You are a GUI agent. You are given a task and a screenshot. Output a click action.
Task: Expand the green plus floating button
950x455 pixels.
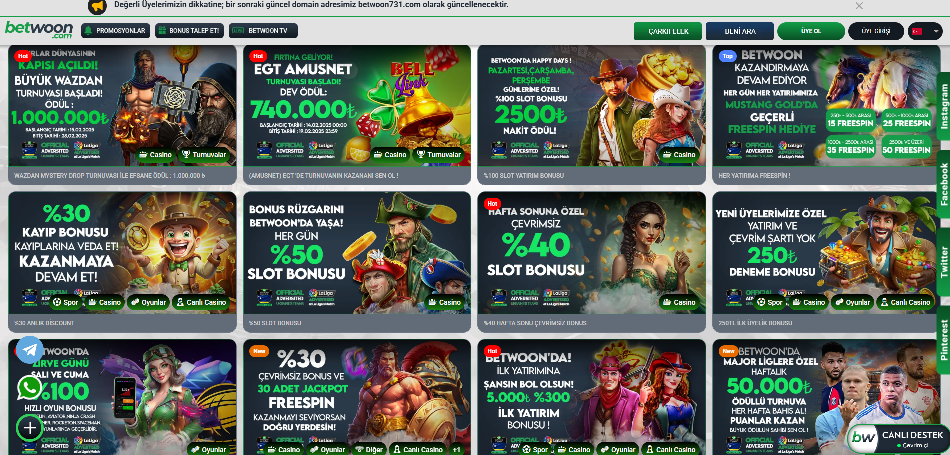click(x=30, y=428)
